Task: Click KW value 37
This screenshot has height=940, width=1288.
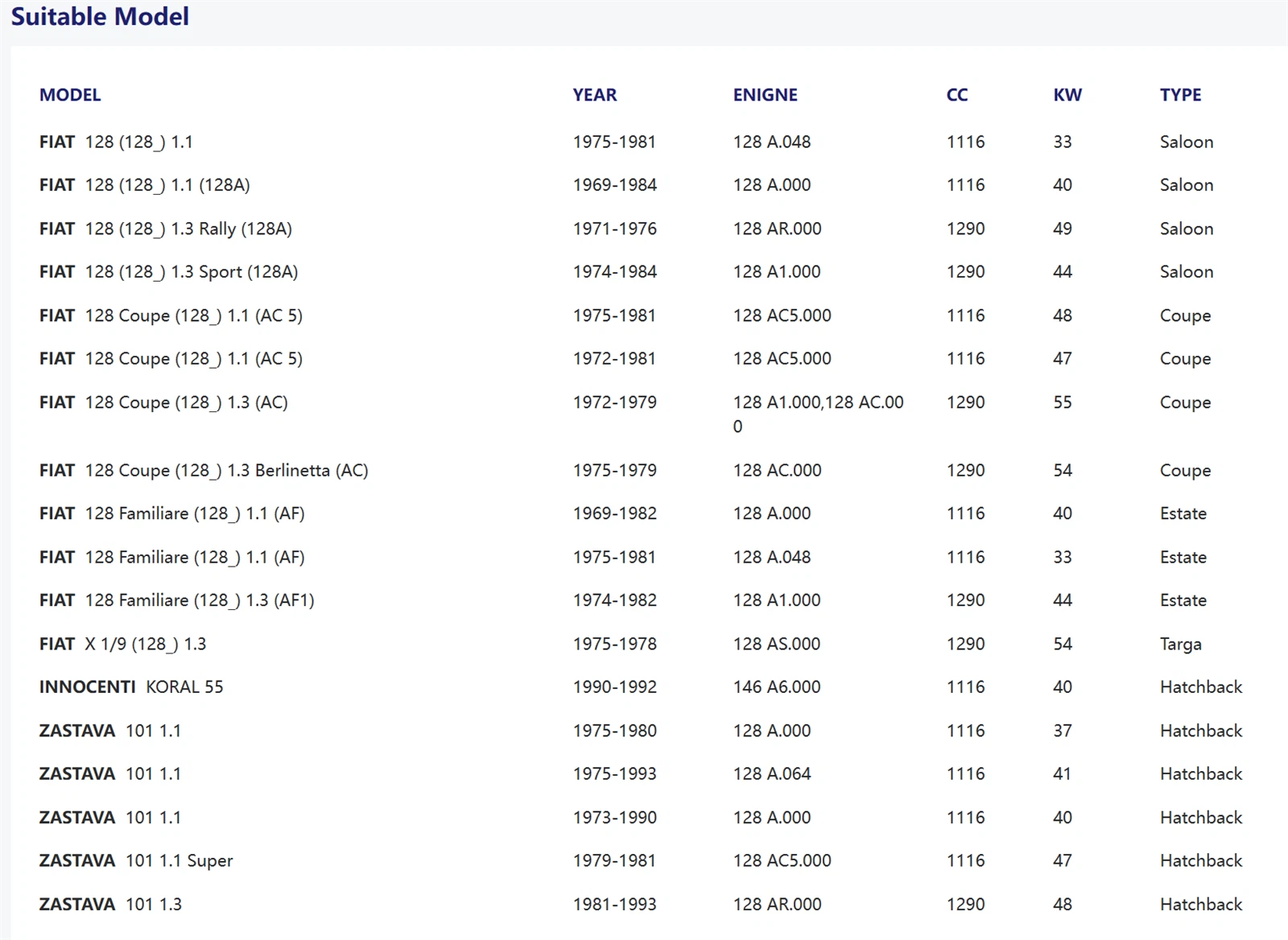Action: click(x=1063, y=731)
